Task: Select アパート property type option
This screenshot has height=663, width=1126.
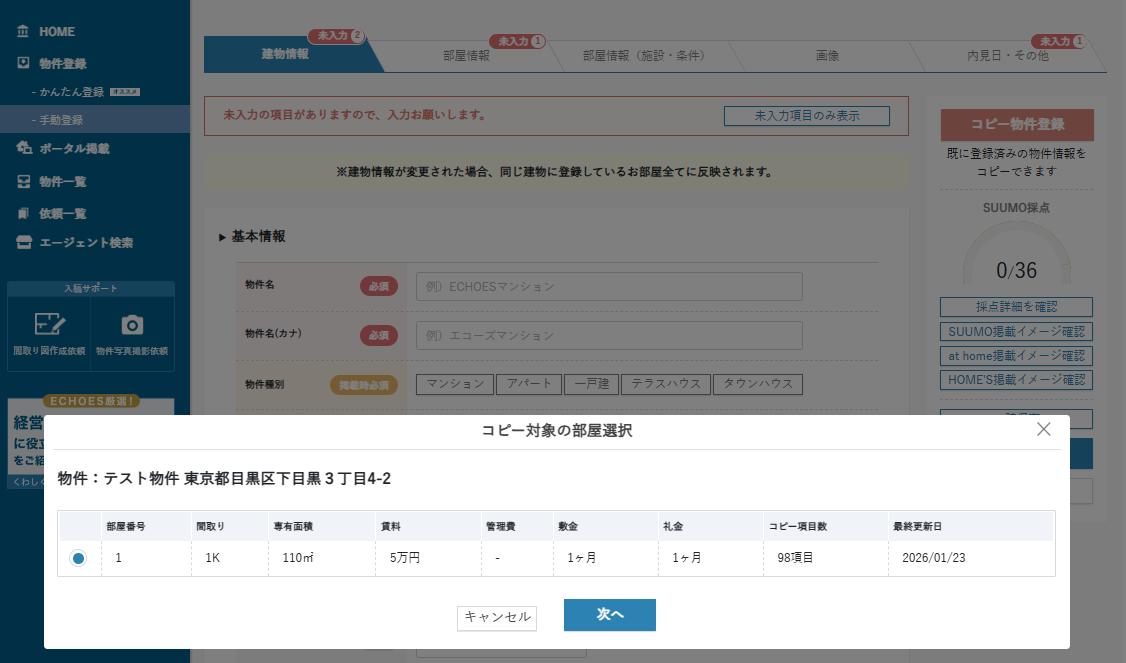Action: tap(528, 384)
